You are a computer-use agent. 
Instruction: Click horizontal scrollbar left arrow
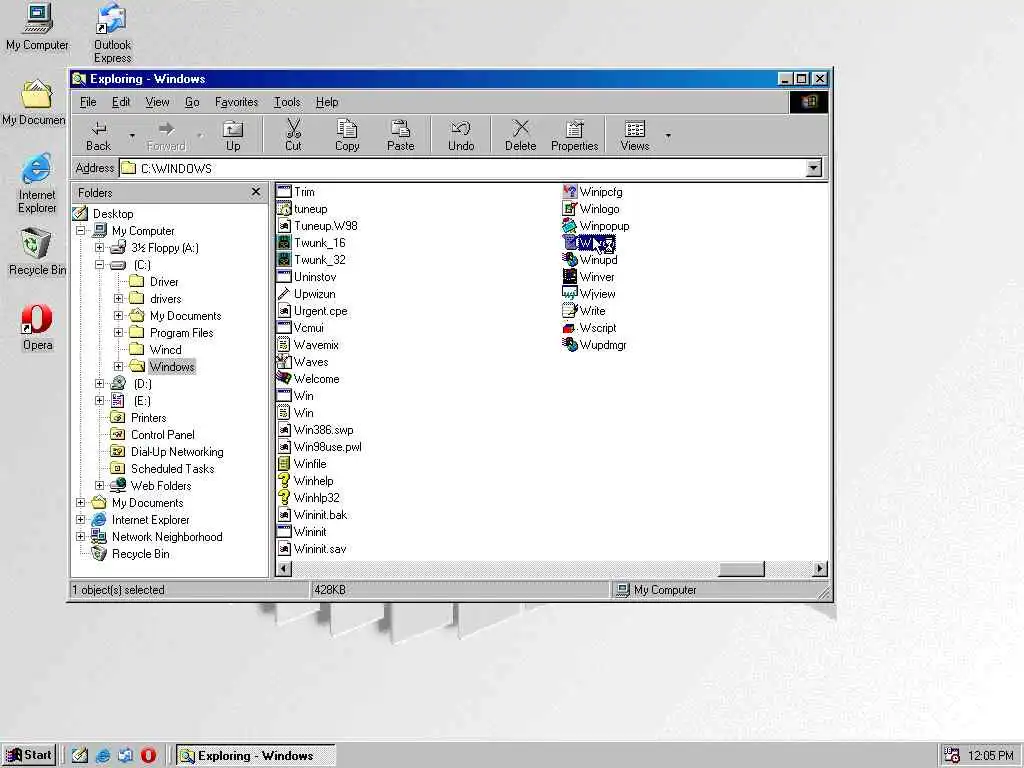pyautogui.click(x=283, y=569)
